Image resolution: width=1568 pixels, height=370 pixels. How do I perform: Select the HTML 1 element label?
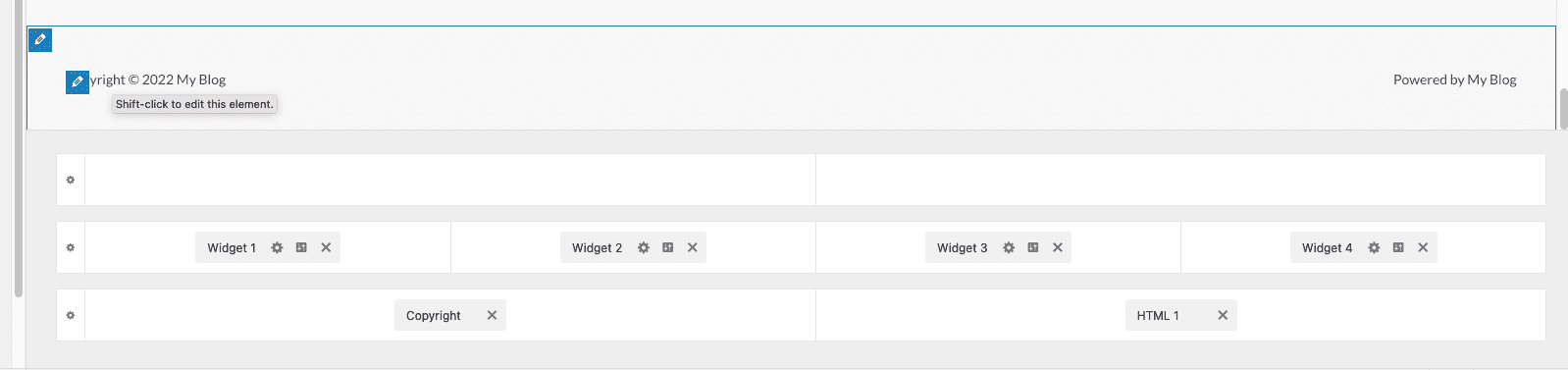[1158, 316]
